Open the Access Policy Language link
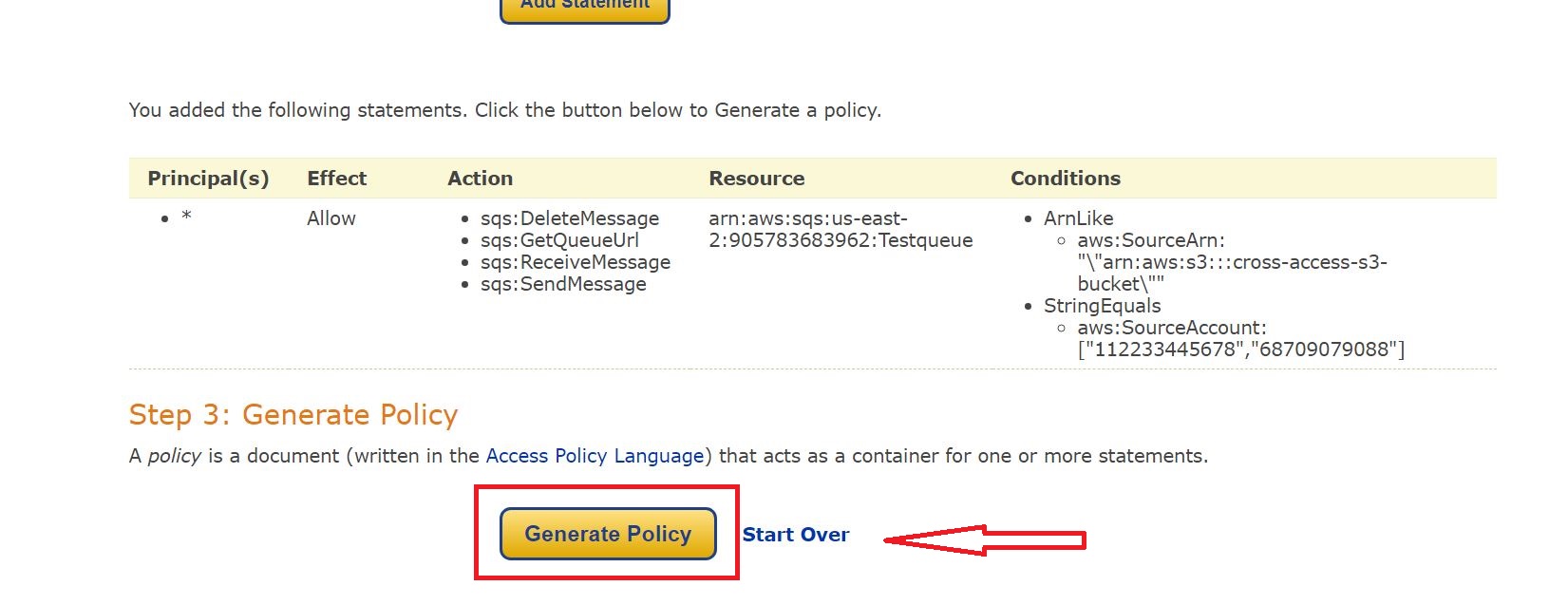Image resolution: width=1568 pixels, height=605 pixels. point(595,456)
